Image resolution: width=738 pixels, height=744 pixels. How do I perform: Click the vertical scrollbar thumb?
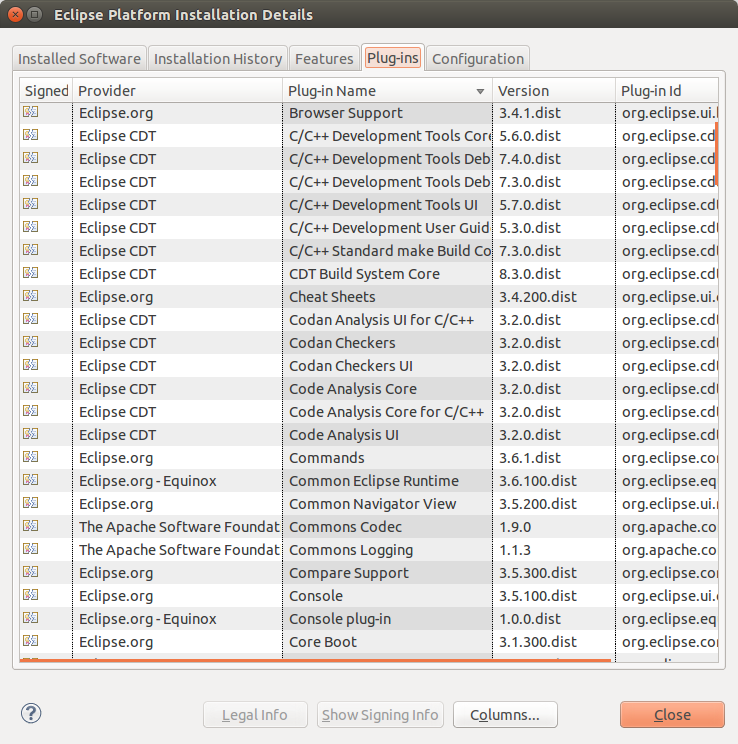[x=716, y=154]
